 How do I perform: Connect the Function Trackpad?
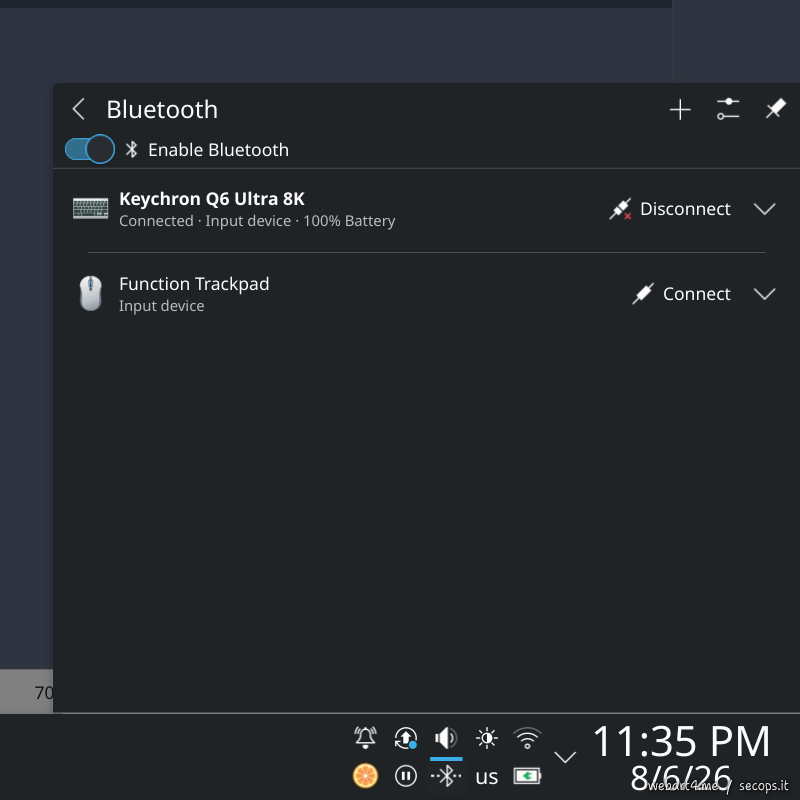[x=681, y=294]
